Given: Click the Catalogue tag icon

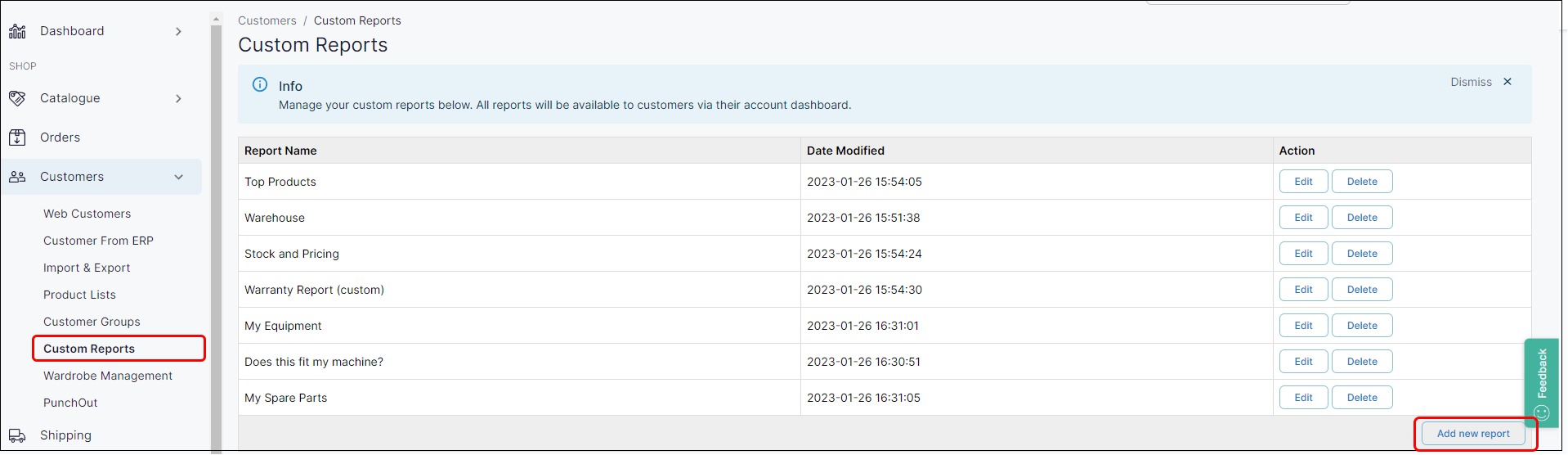Looking at the screenshot, I should pyautogui.click(x=17, y=98).
